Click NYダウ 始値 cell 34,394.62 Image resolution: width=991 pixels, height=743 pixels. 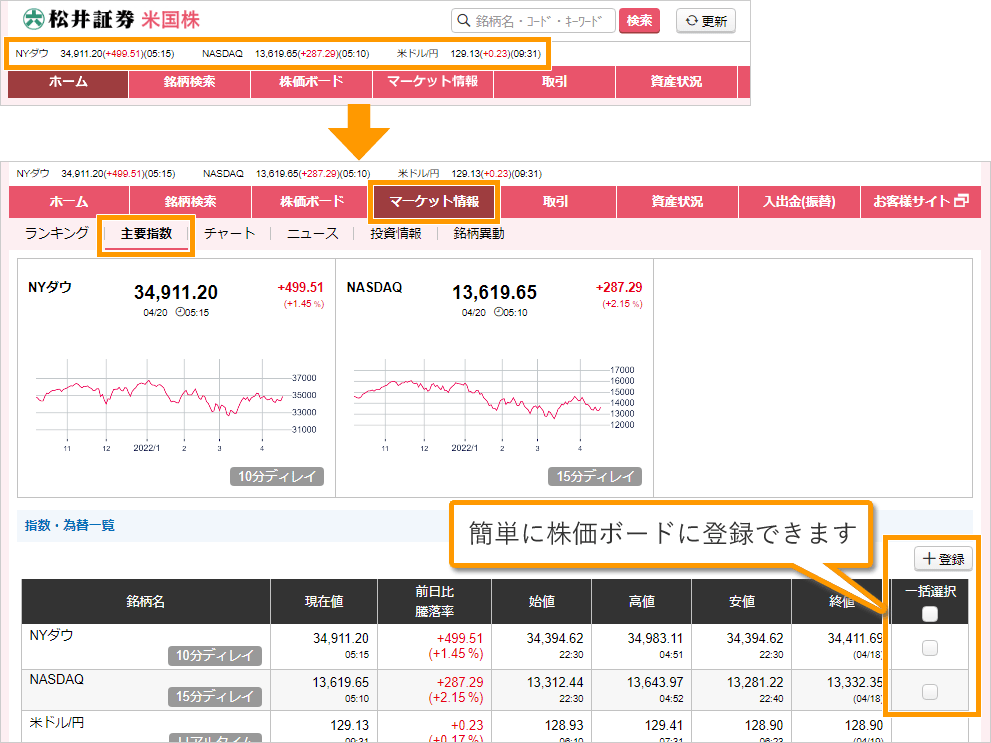point(555,639)
